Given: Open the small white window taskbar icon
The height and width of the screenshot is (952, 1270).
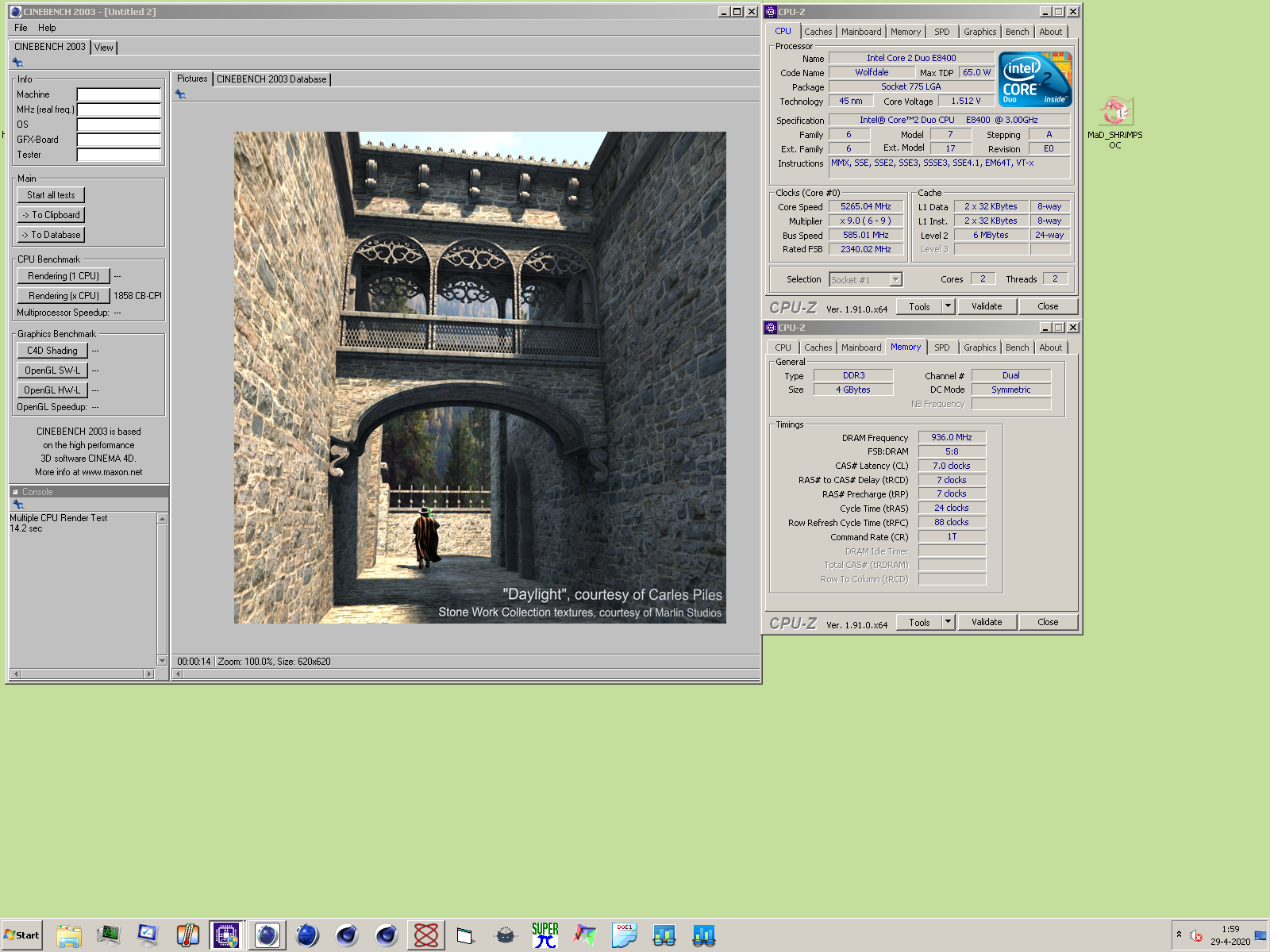Looking at the screenshot, I should (466, 935).
